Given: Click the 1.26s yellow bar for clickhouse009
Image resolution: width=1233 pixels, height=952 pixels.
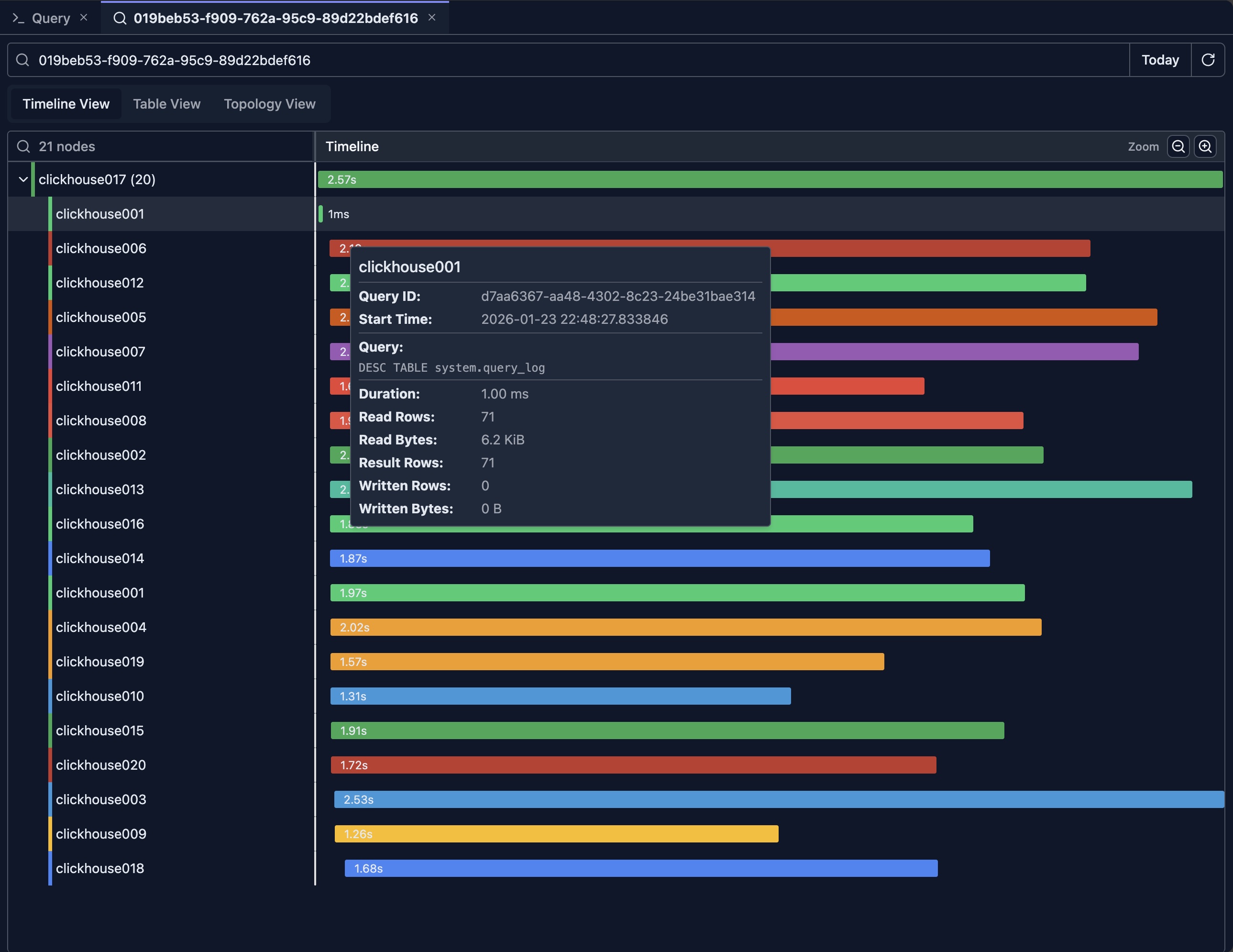Looking at the screenshot, I should [x=556, y=833].
